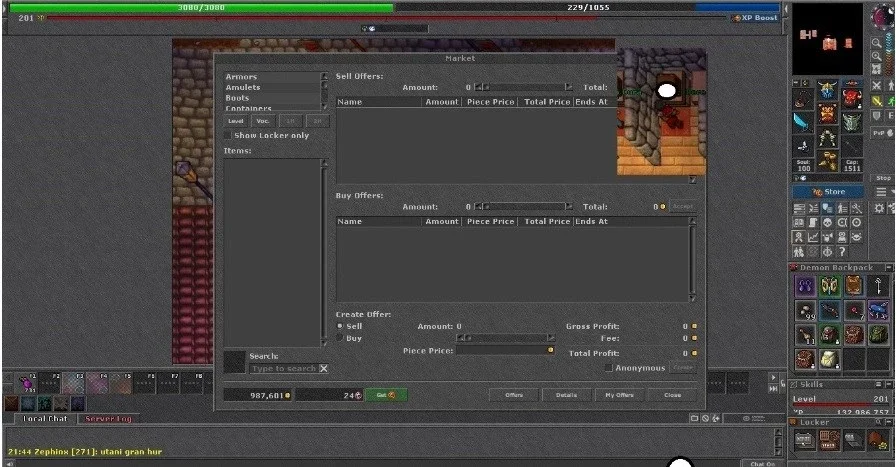This screenshot has height=467, width=896.
Task: Open the scroll quest log icon
Action: 813,222
